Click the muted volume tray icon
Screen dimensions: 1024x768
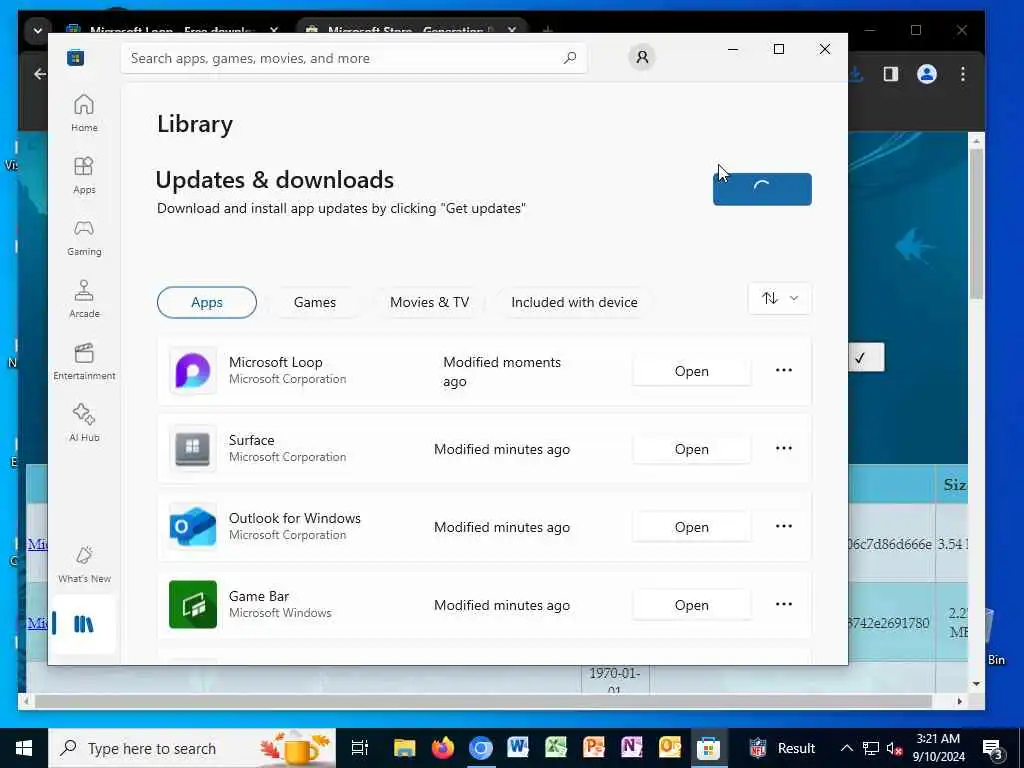[x=894, y=748]
